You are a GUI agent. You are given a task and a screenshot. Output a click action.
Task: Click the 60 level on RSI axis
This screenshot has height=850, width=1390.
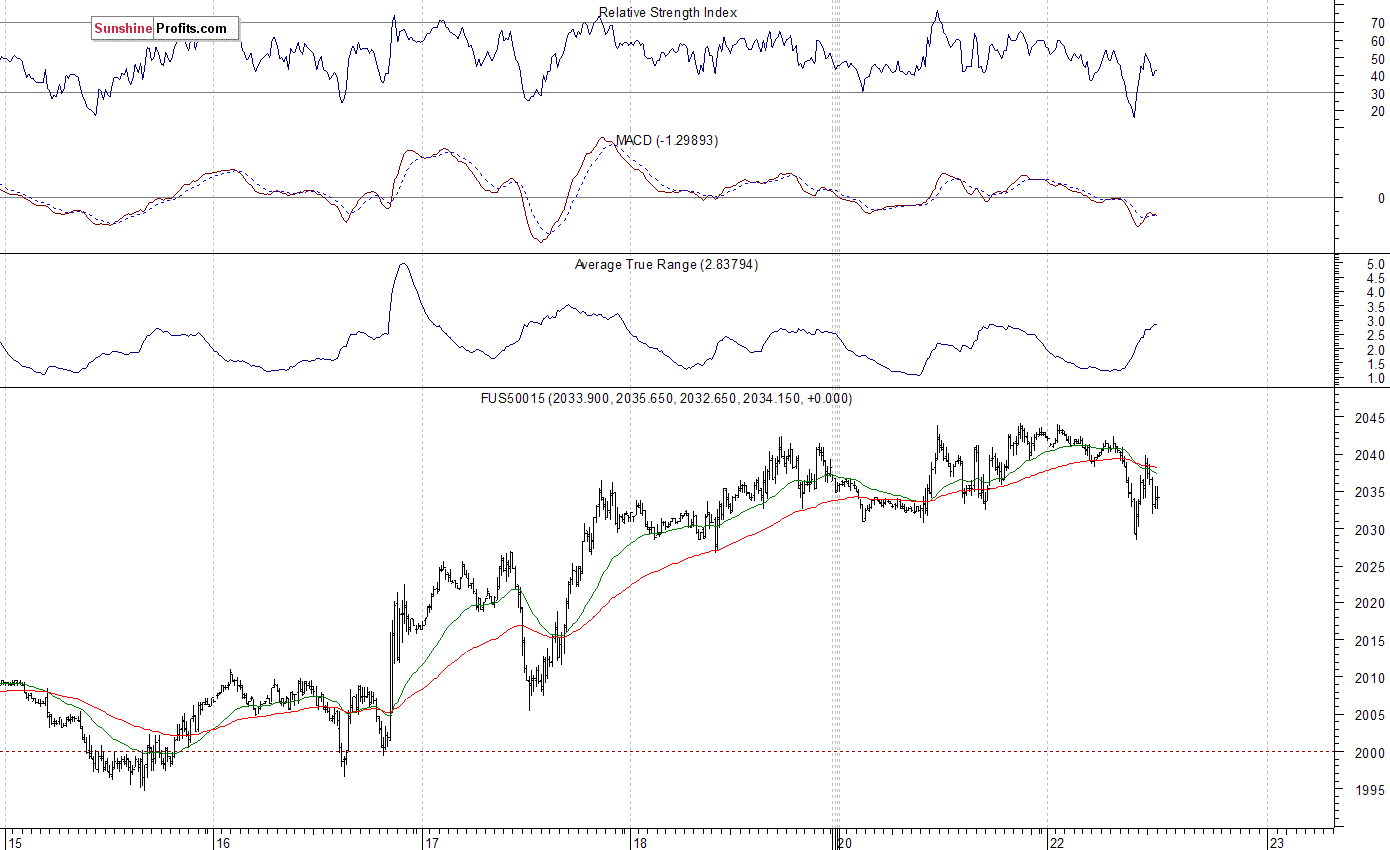[1377, 41]
